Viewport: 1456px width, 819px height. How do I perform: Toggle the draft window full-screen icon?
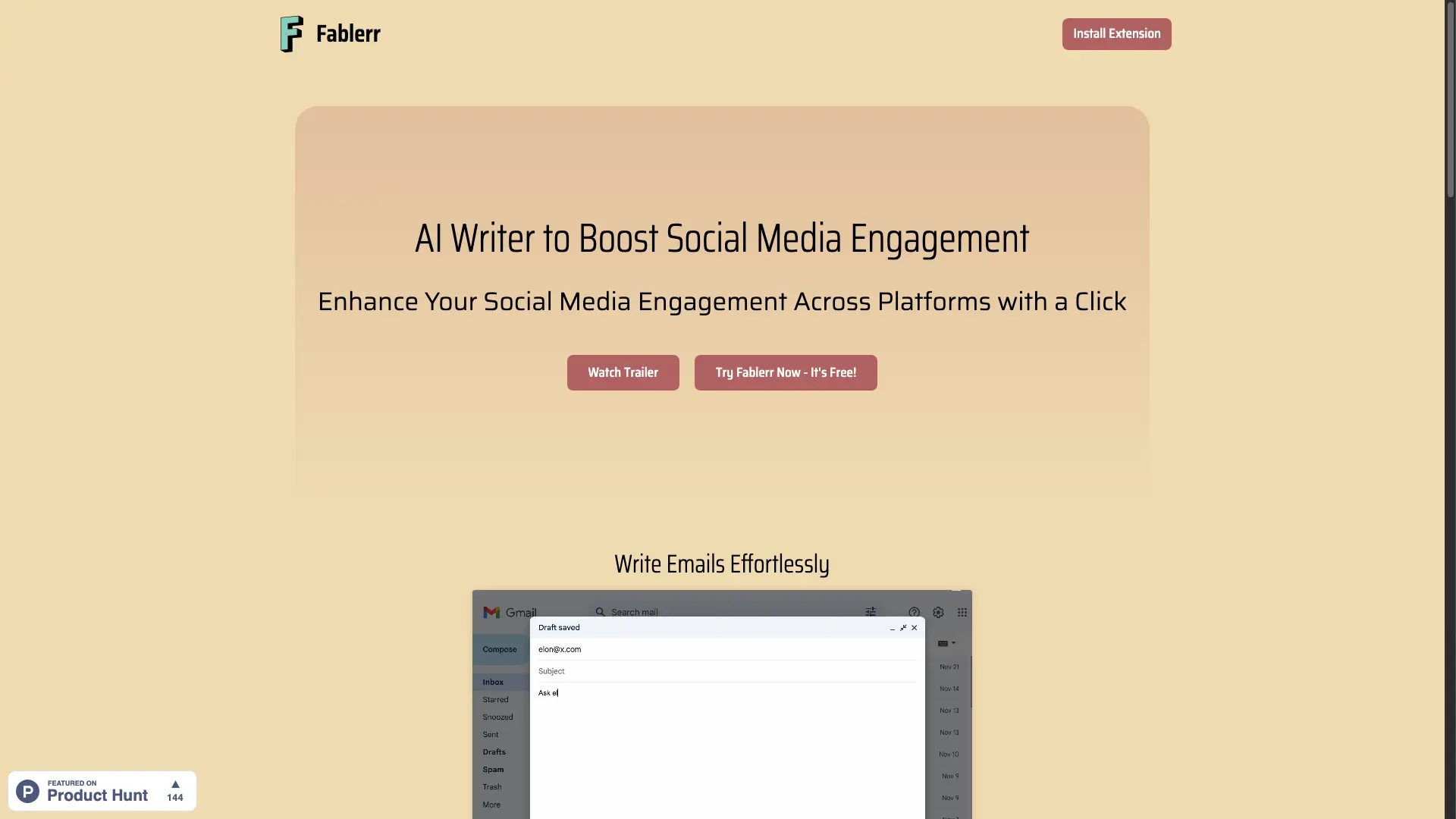pyautogui.click(x=903, y=628)
